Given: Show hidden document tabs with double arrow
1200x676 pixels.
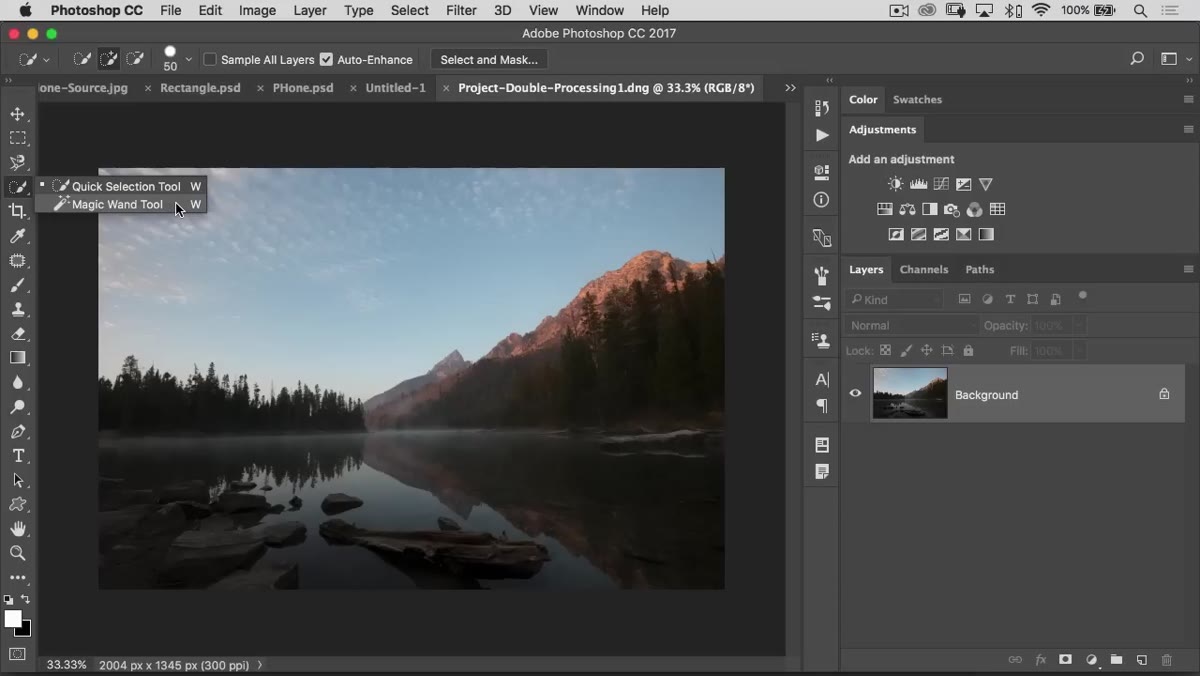Looking at the screenshot, I should tap(790, 88).
